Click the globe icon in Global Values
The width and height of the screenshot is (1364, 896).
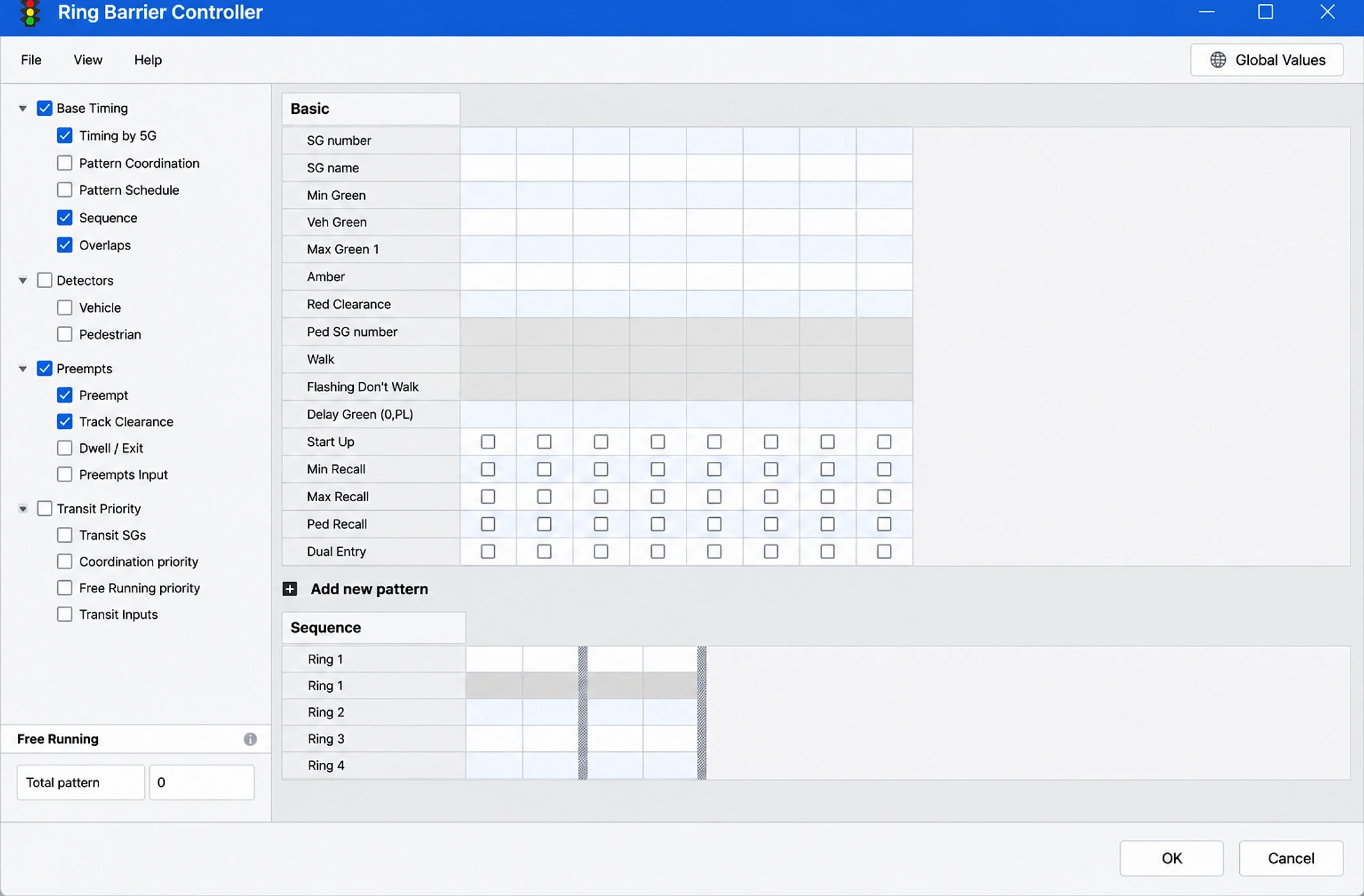[1218, 60]
